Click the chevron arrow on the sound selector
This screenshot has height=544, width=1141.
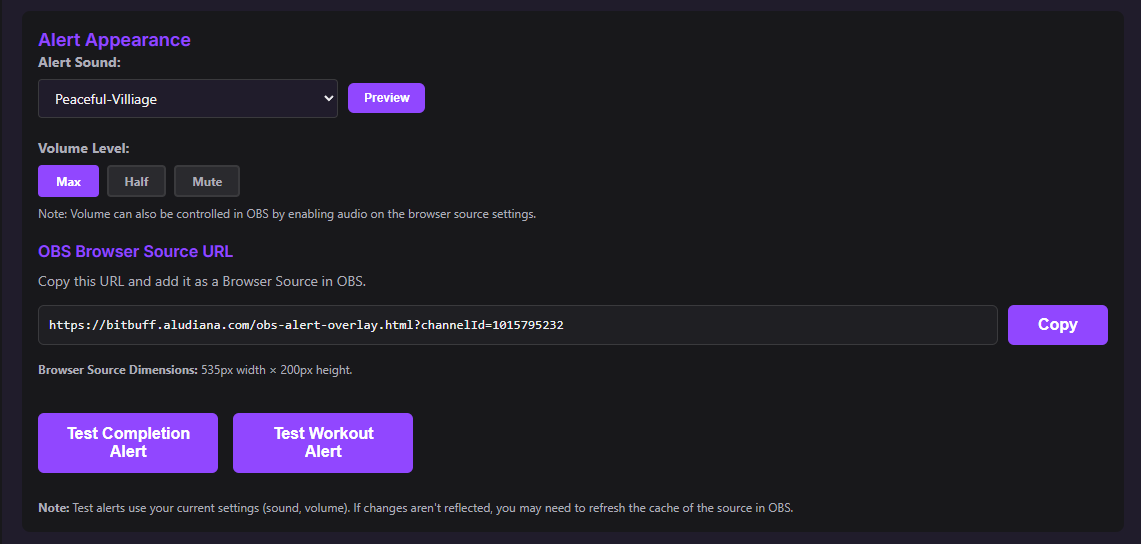[x=328, y=99]
